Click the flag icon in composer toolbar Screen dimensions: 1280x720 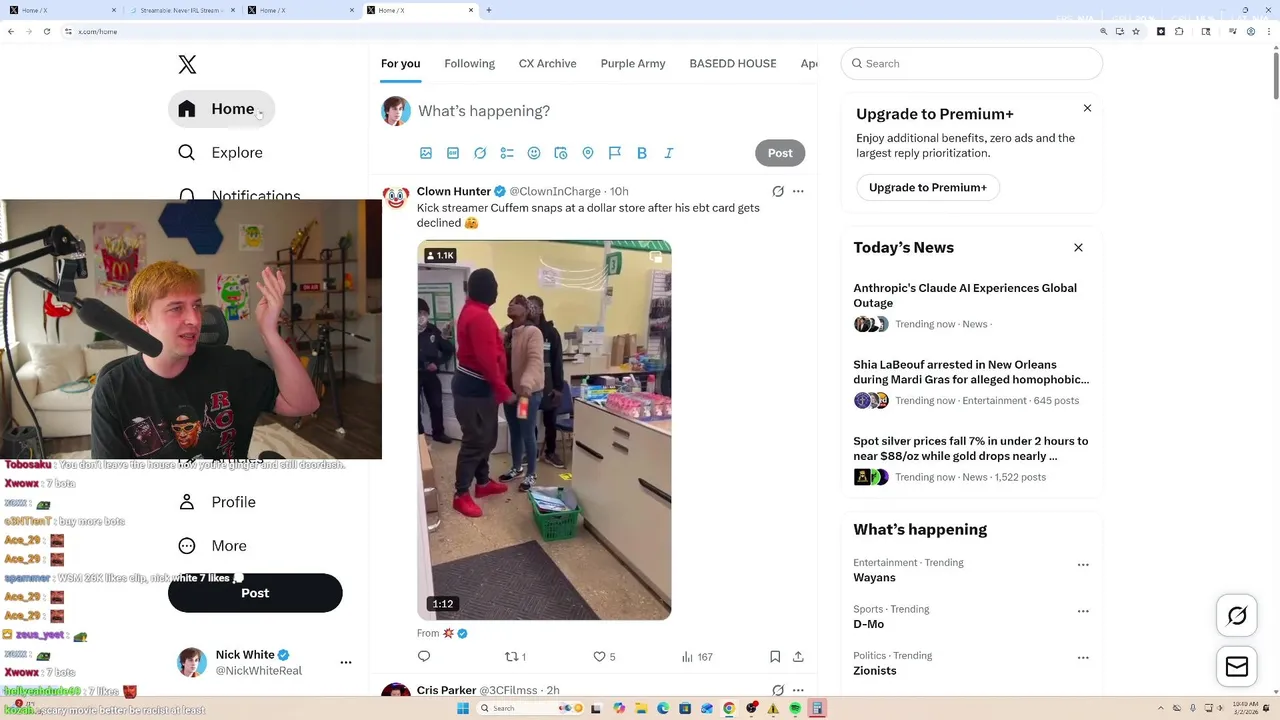(x=615, y=153)
